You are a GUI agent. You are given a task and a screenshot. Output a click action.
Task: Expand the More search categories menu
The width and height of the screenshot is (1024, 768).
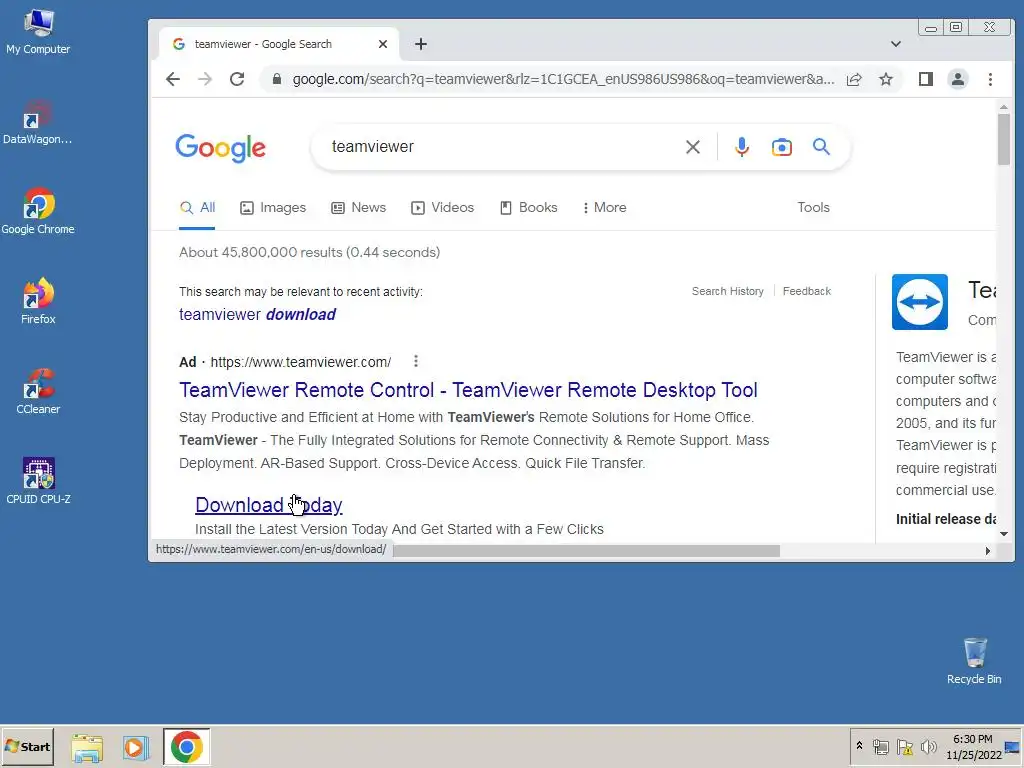point(604,208)
